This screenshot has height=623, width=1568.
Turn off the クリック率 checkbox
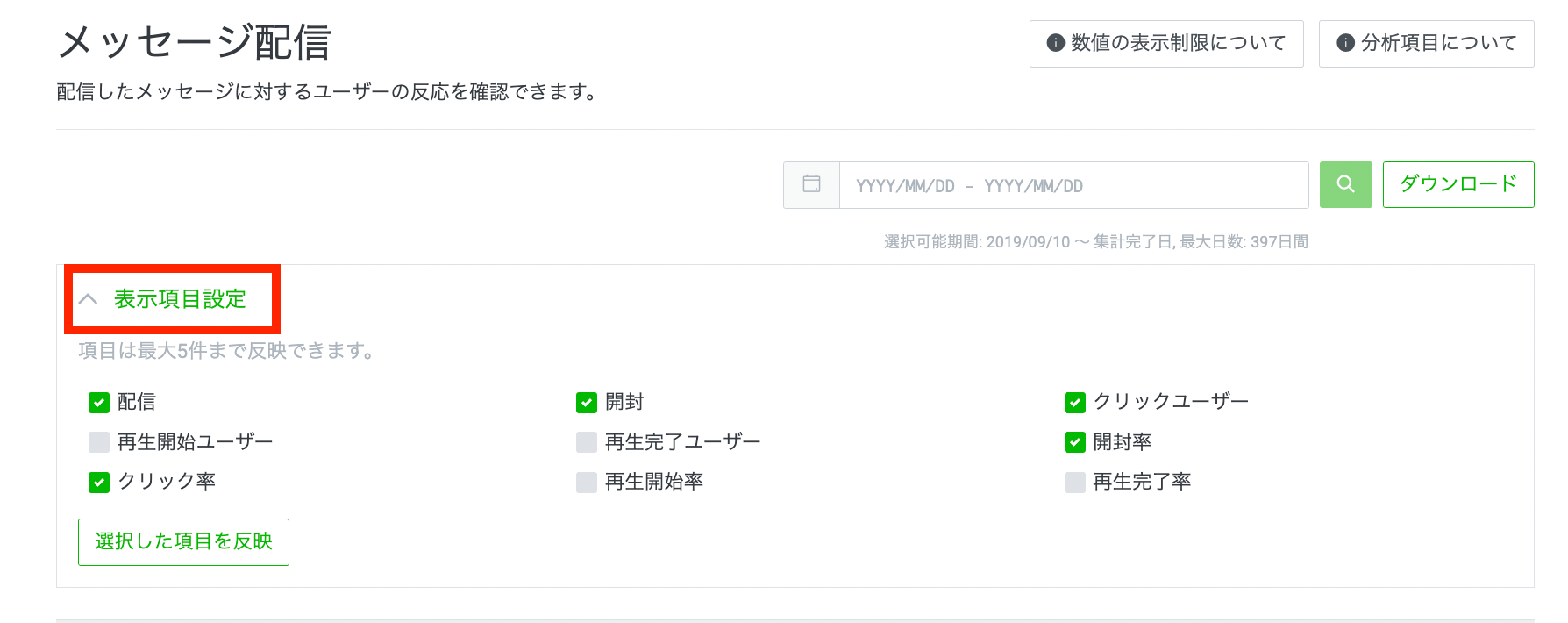pyautogui.click(x=99, y=482)
